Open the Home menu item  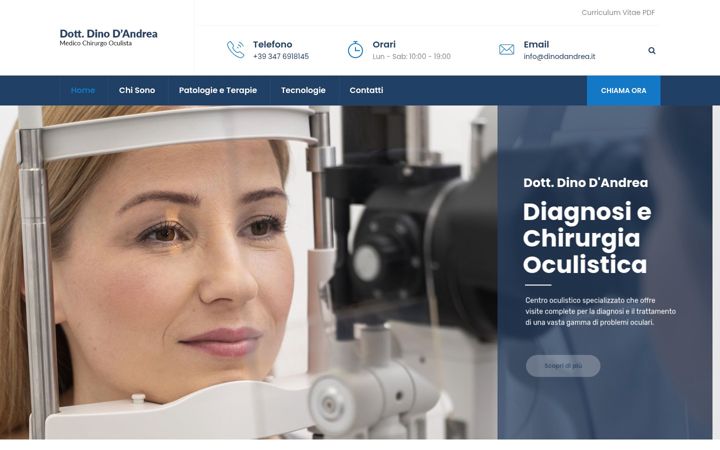[x=83, y=90]
